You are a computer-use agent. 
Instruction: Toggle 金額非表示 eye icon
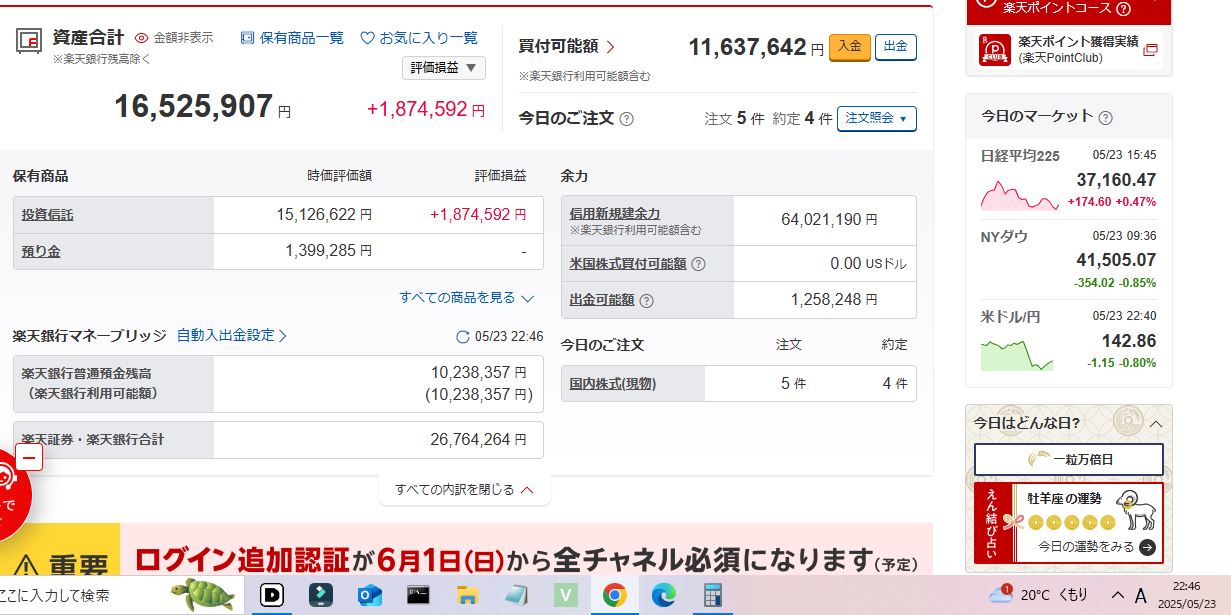tap(142, 38)
